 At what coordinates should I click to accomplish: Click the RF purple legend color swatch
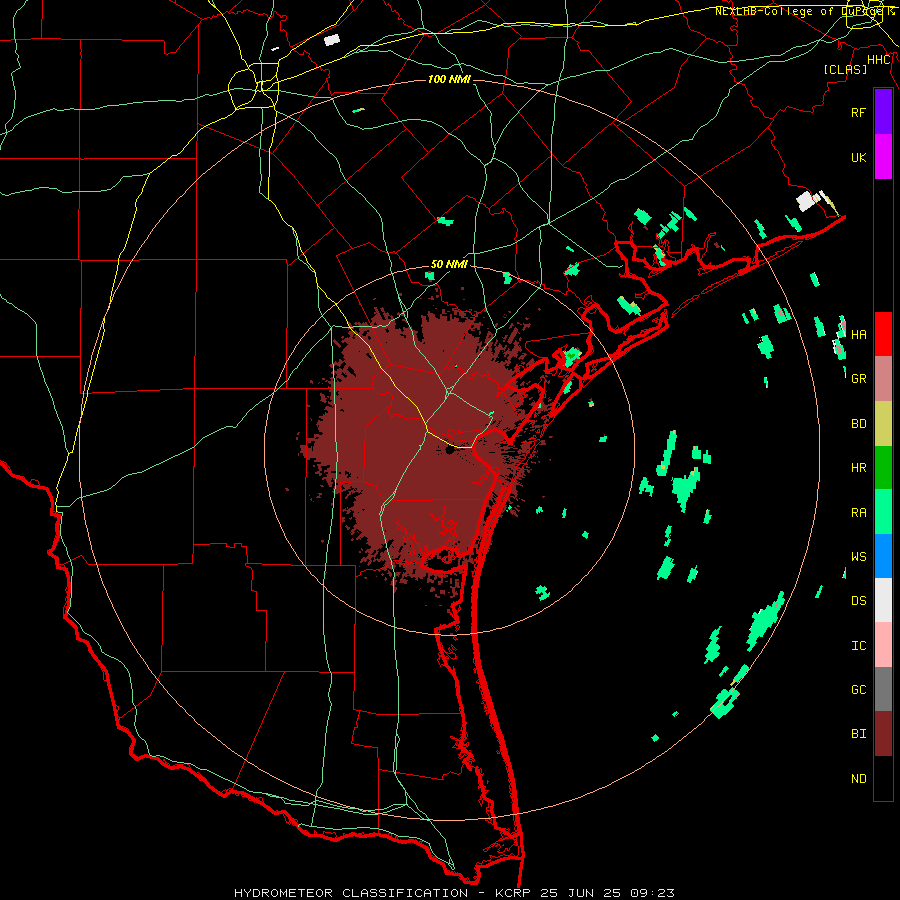(883, 112)
